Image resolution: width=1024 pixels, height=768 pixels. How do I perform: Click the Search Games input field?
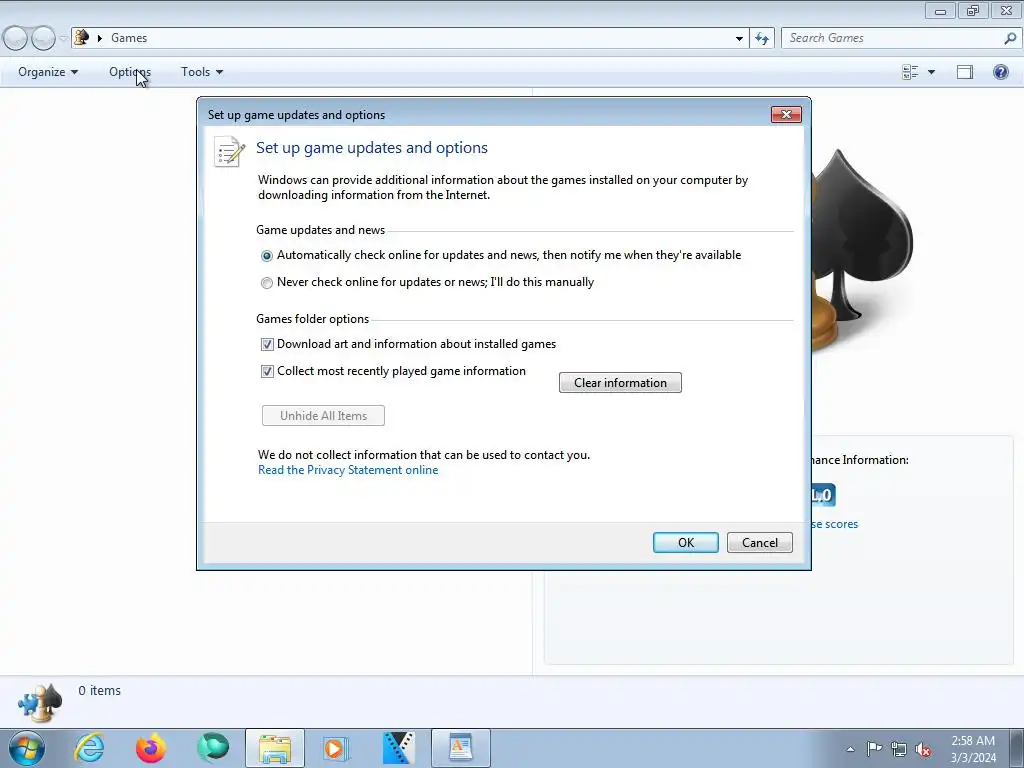(x=893, y=38)
